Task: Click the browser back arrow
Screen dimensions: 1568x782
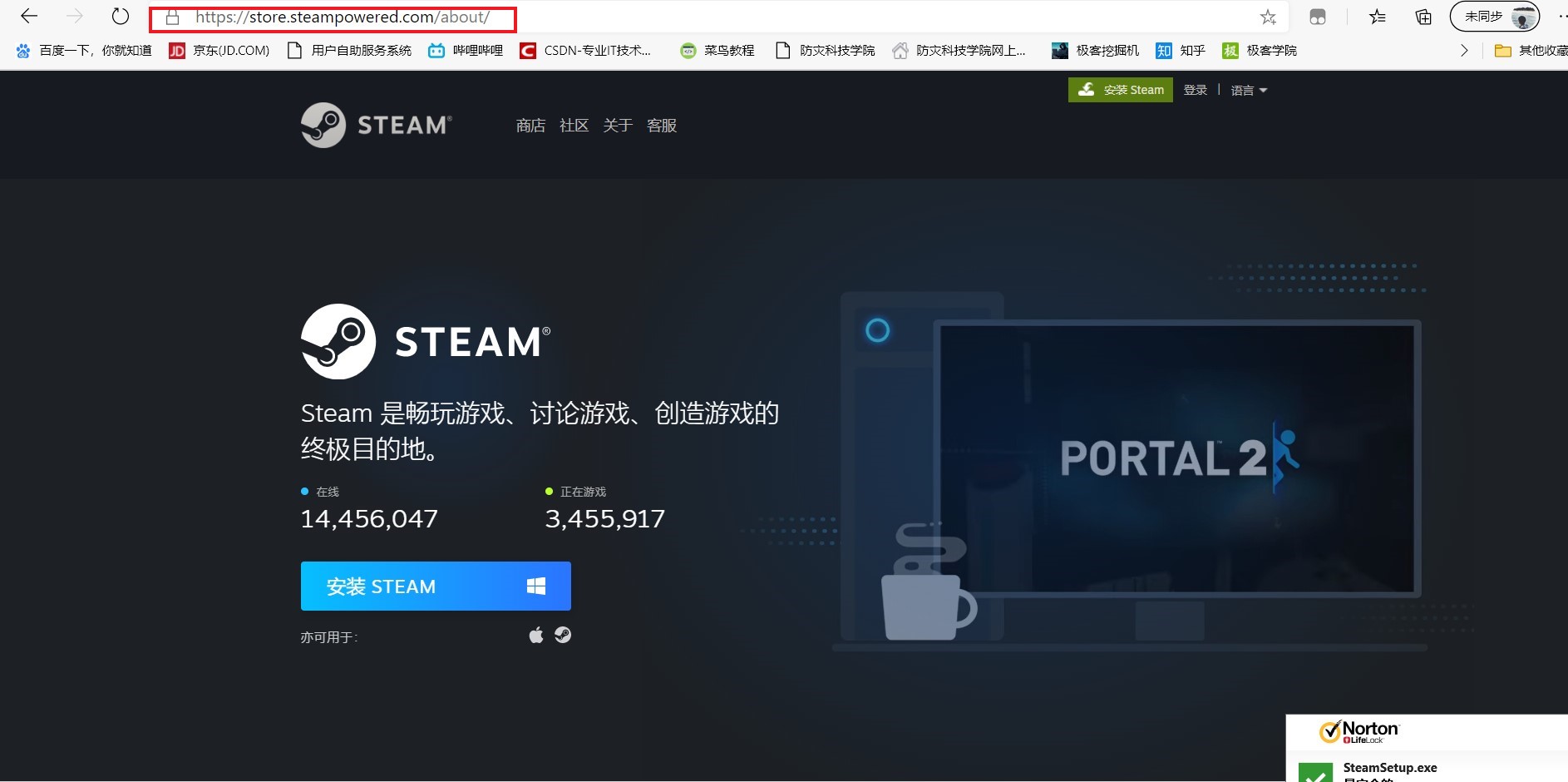Action: (x=29, y=17)
